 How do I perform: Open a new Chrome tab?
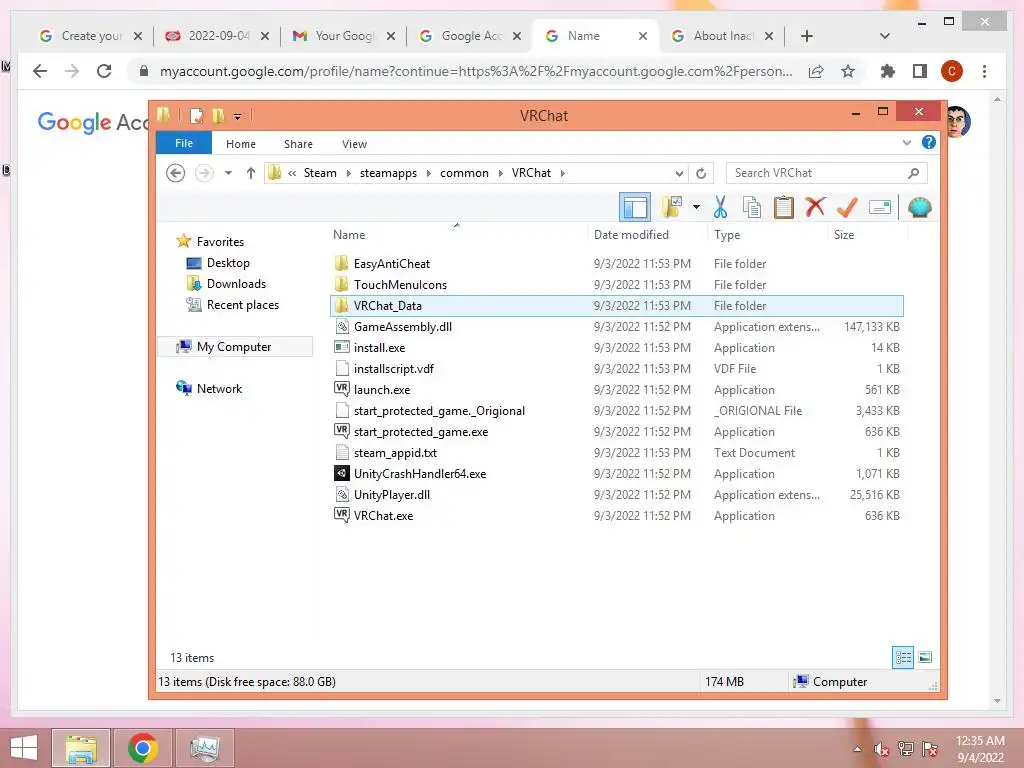coord(807,36)
